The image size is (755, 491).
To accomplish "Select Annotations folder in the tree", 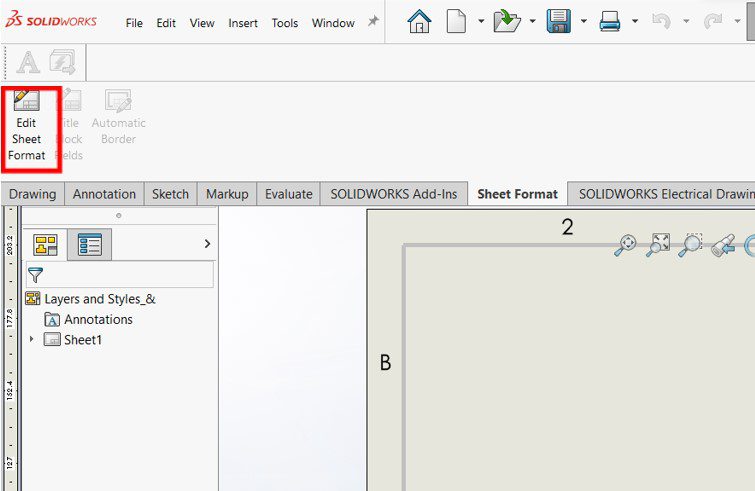I will [98, 320].
